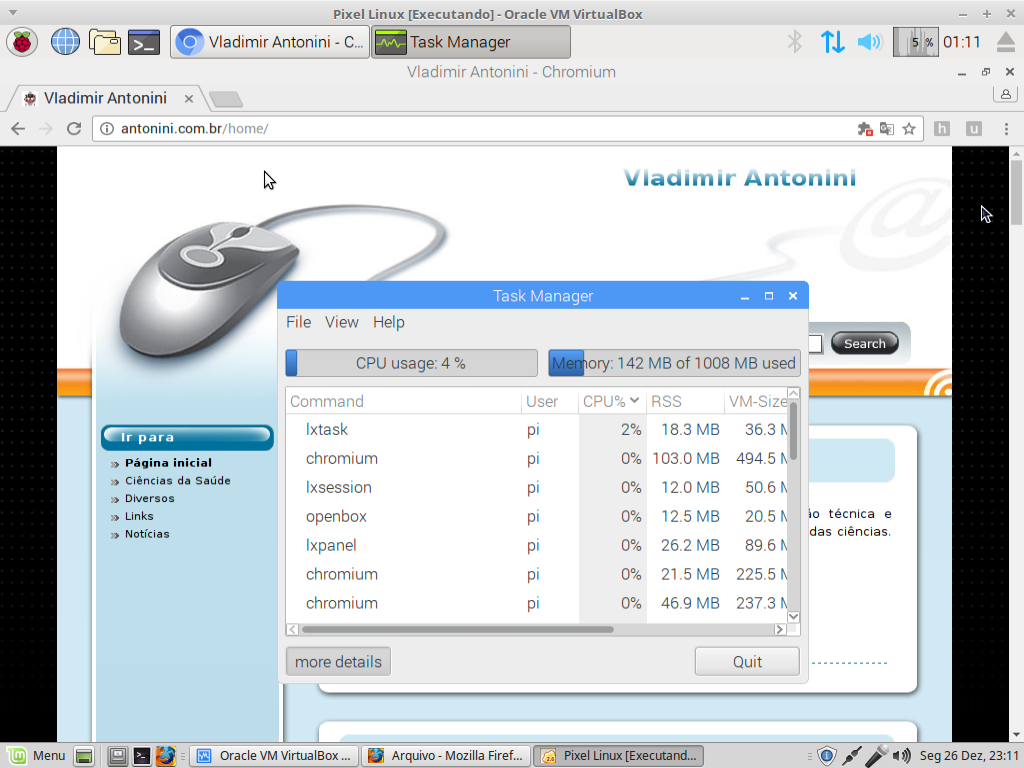The width and height of the screenshot is (1024, 768).
Task: Open the View menu in Task Manager
Action: [x=342, y=322]
